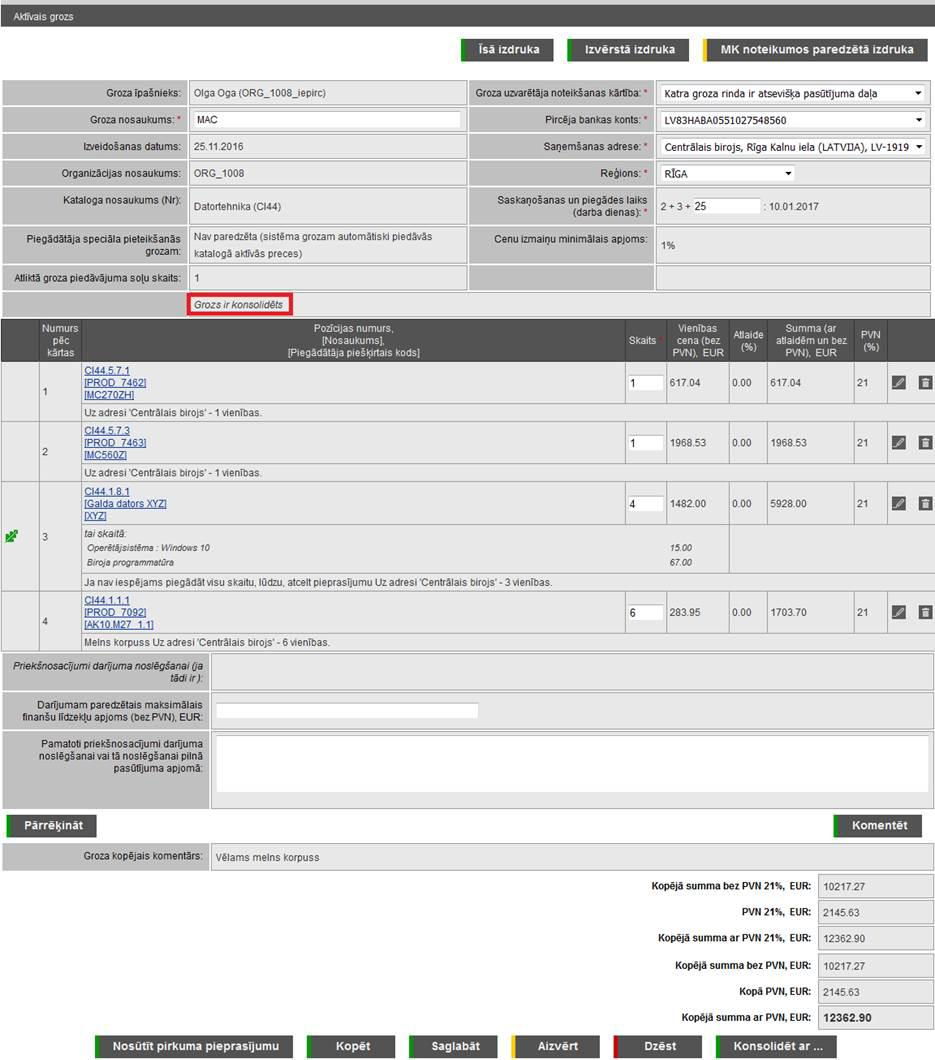Follow the Galda dators XYZ link
Screen dimensions: 935x1060
point(125,504)
